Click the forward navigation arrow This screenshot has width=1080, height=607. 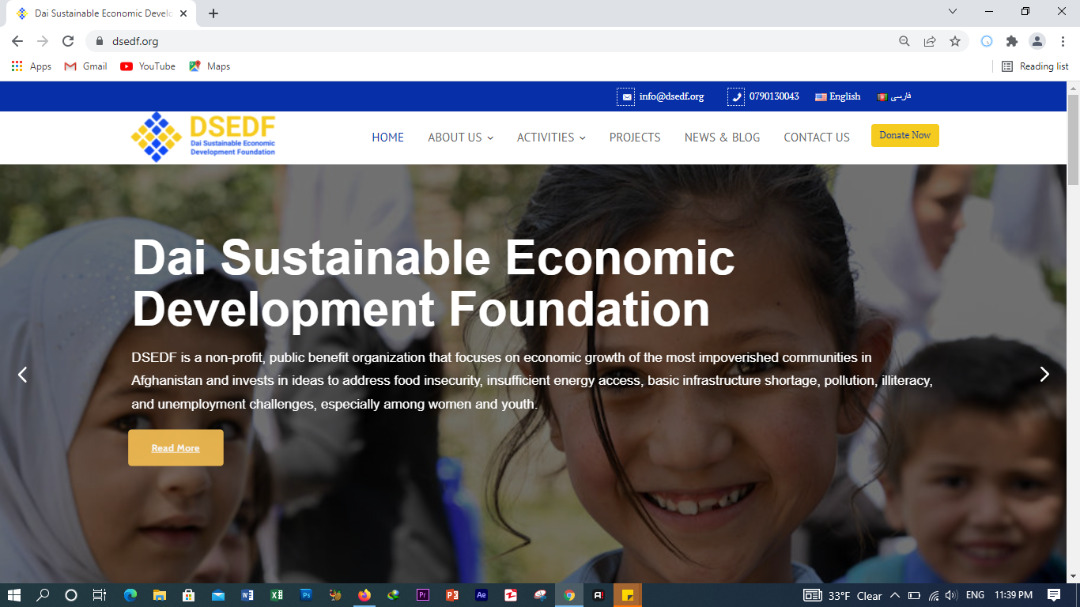(43, 41)
